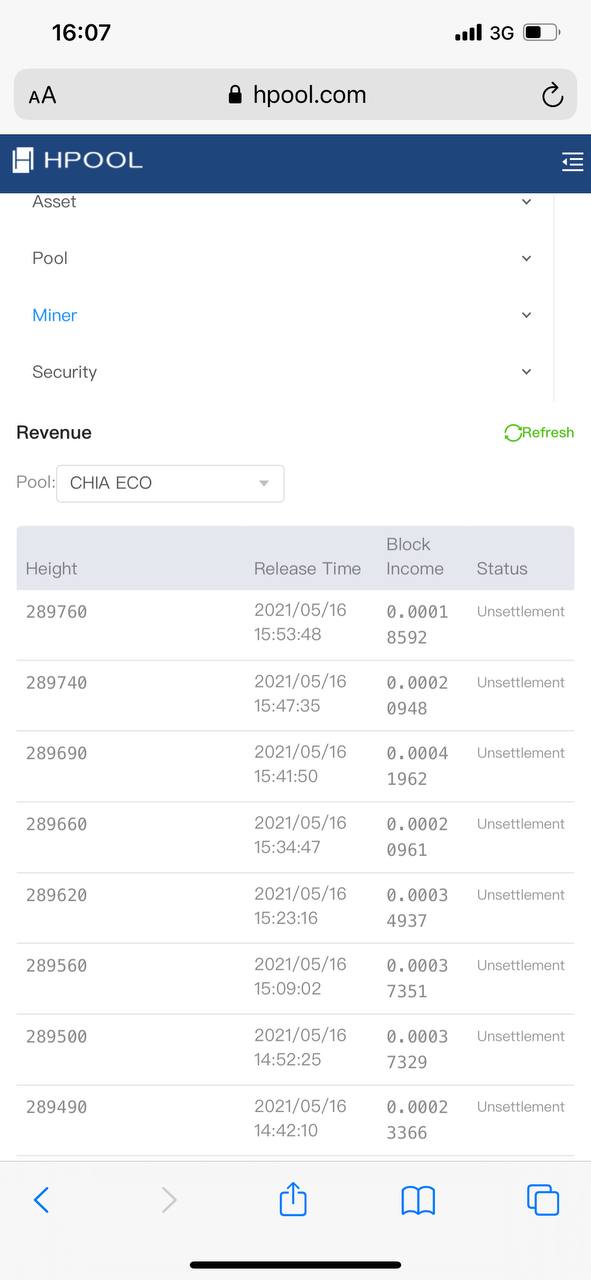This screenshot has width=591, height=1280.
Task: Click the Block Income column header
Action: click(415, 556)
